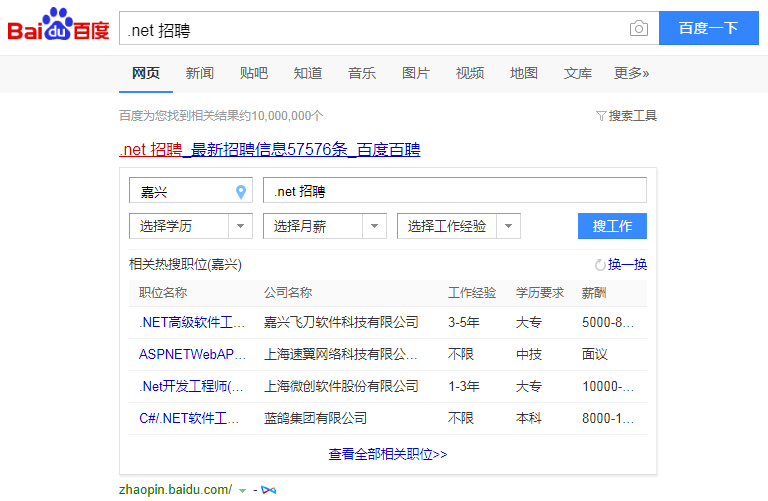The height and width of the screenshot is (501, 768).
Task: Open the 知道 tab
Action: tap(308, 73)
